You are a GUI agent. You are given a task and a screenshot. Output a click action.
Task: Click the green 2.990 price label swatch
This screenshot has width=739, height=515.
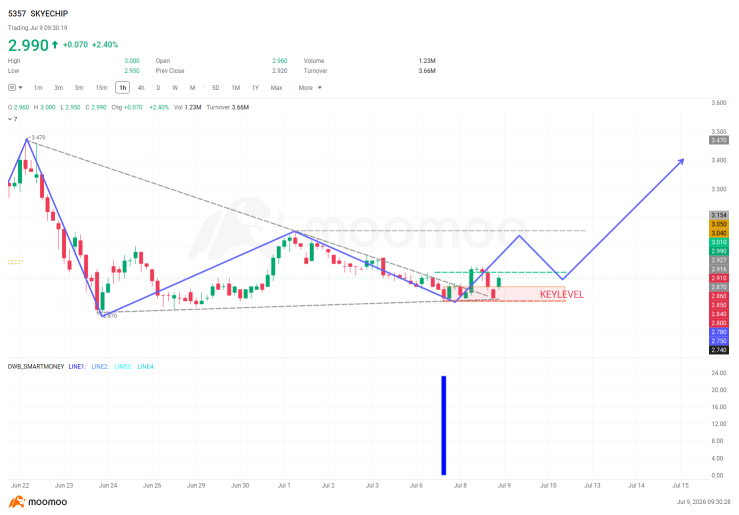[x=719, y=251]
